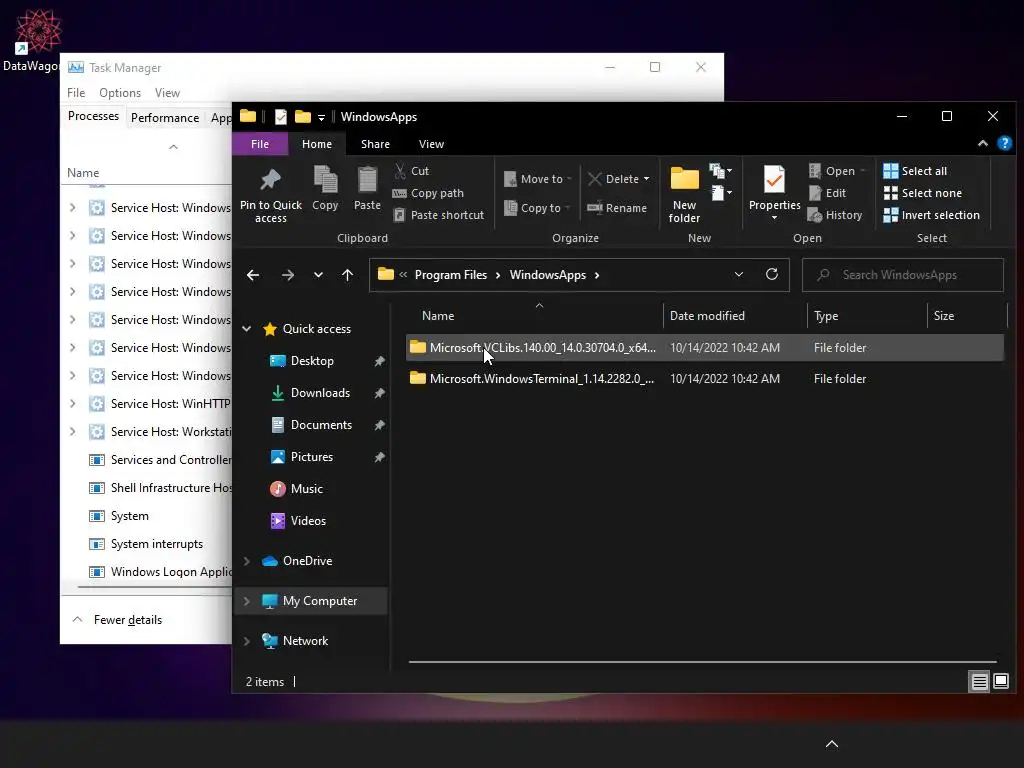Click the Edit ribbon command

pos(827,193)
